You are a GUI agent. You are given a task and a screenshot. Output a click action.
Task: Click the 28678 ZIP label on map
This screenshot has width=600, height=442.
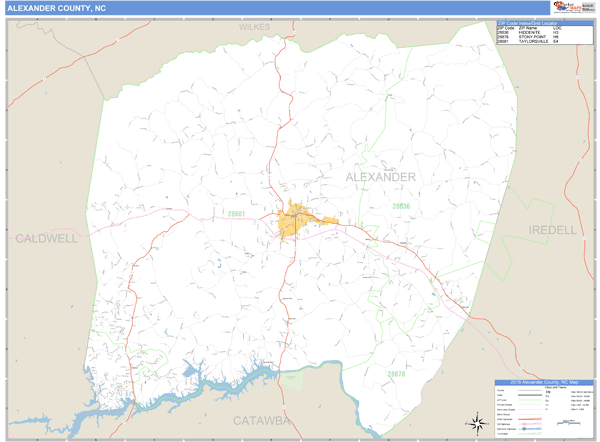(x=396, y=374)
